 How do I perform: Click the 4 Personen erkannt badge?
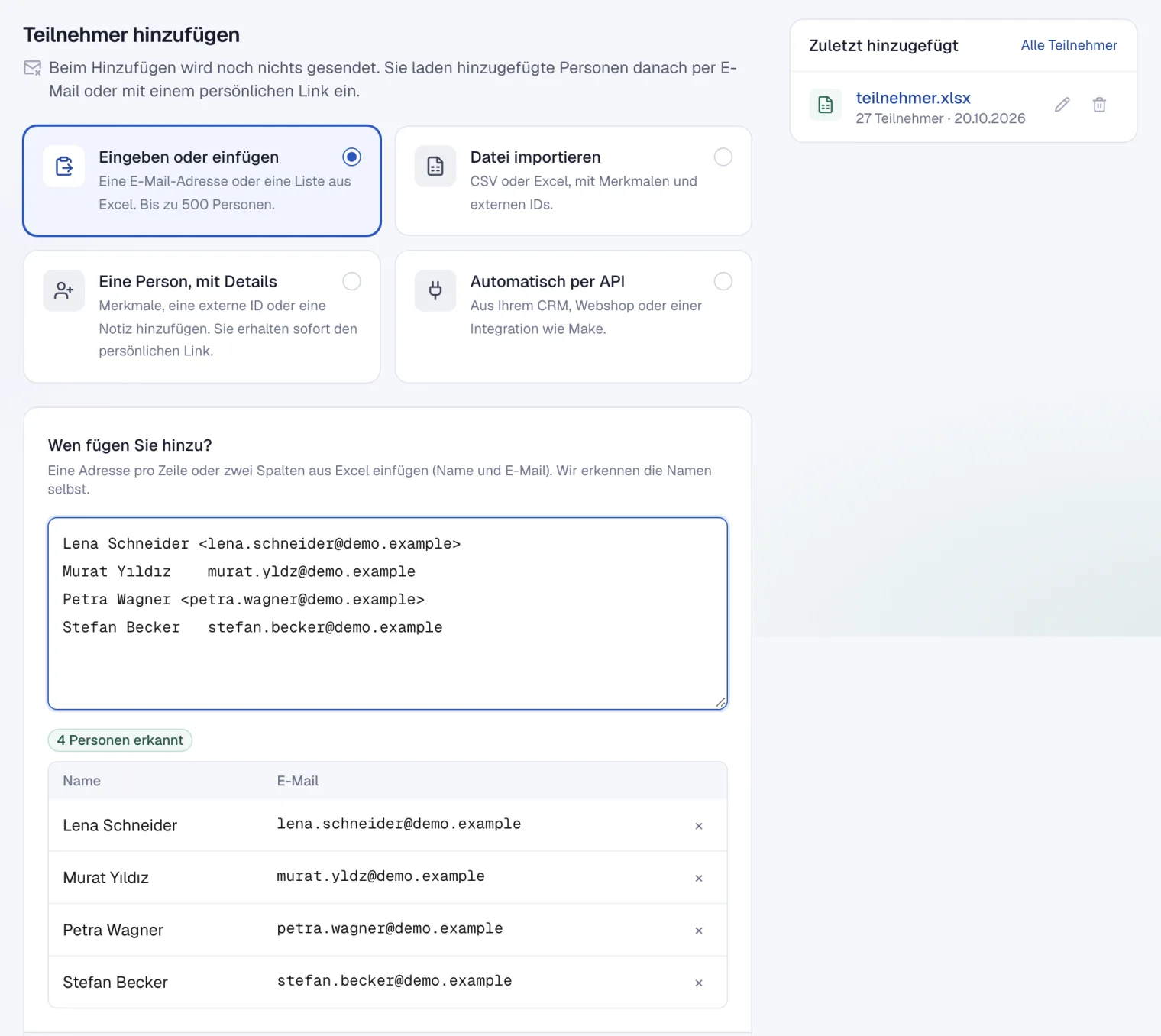tap(120, 740)
